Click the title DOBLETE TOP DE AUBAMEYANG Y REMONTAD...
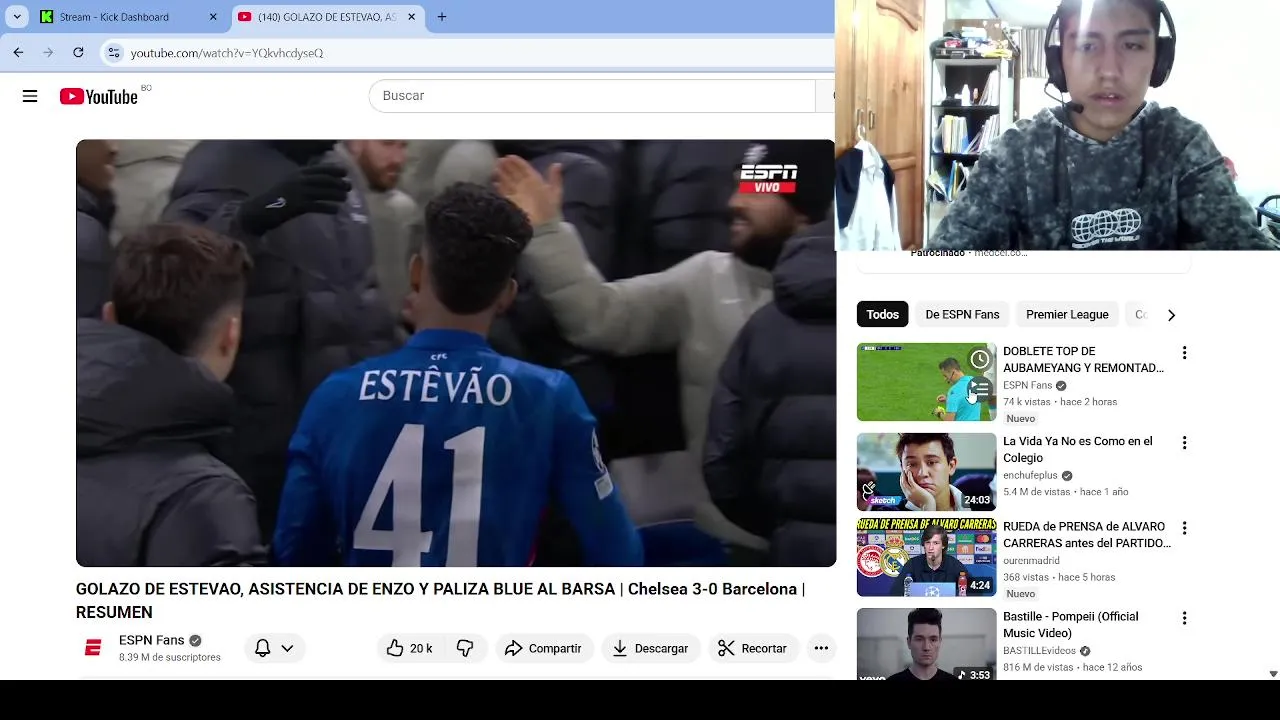This screenshot has height=720, width=1280. pyautogui.click(x=1083, y=360)
